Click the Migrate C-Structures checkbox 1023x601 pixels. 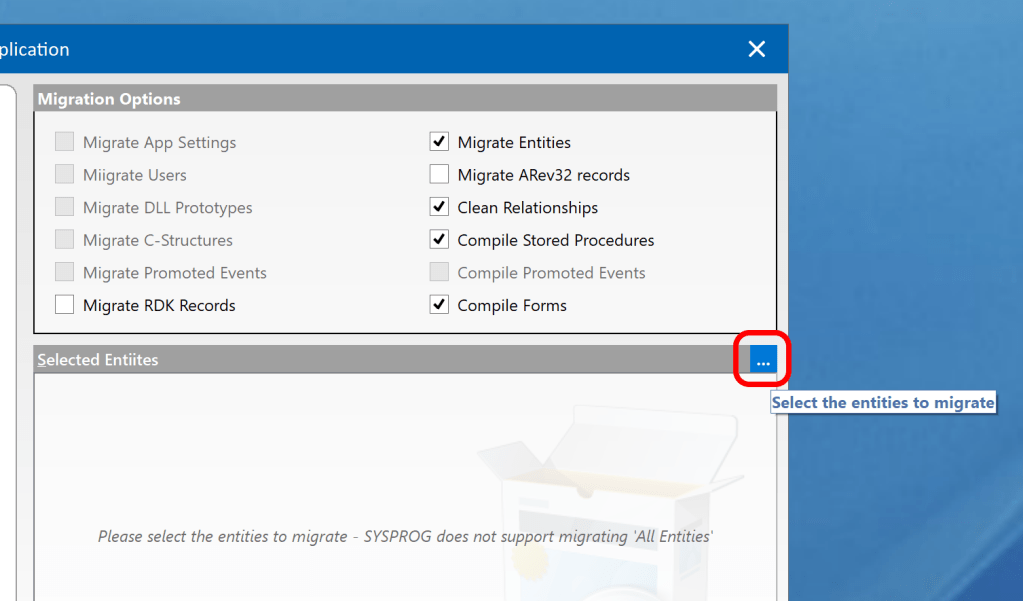click(64, 239)
